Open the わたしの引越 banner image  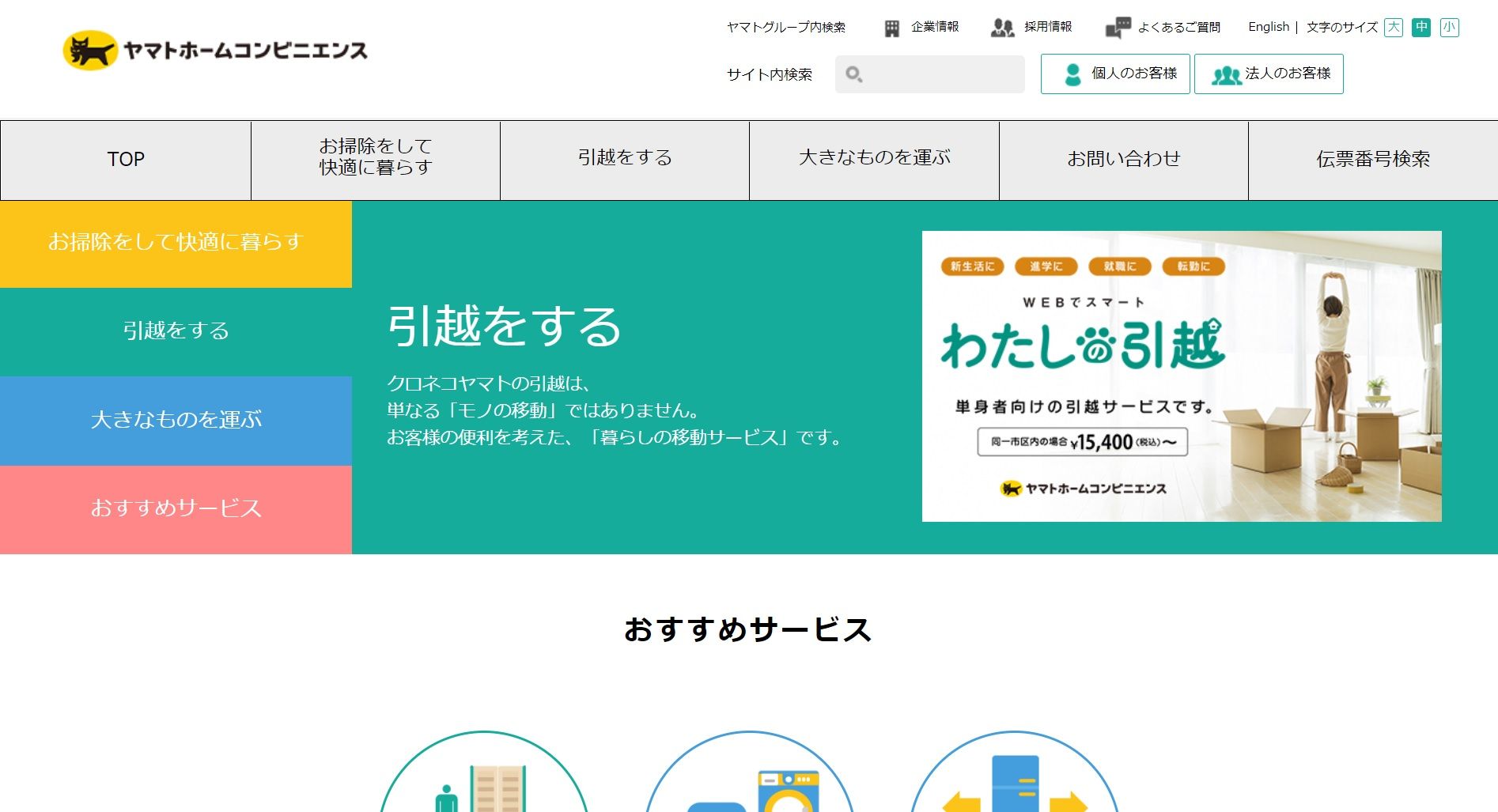[1182, 376]
